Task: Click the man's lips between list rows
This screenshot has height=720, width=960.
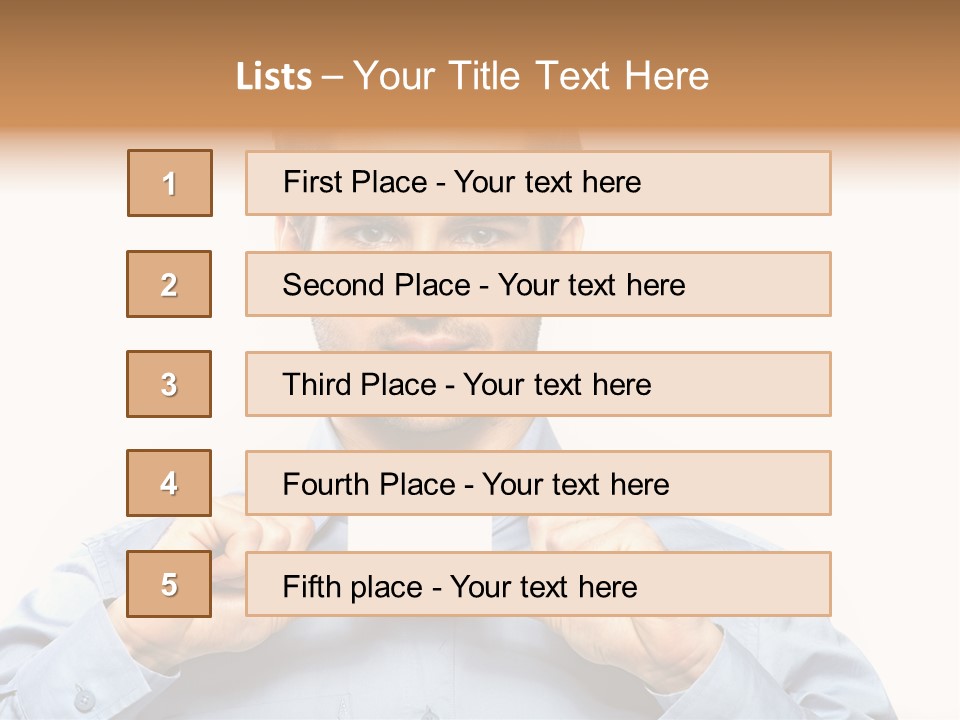Action: (x=432, y=336)
